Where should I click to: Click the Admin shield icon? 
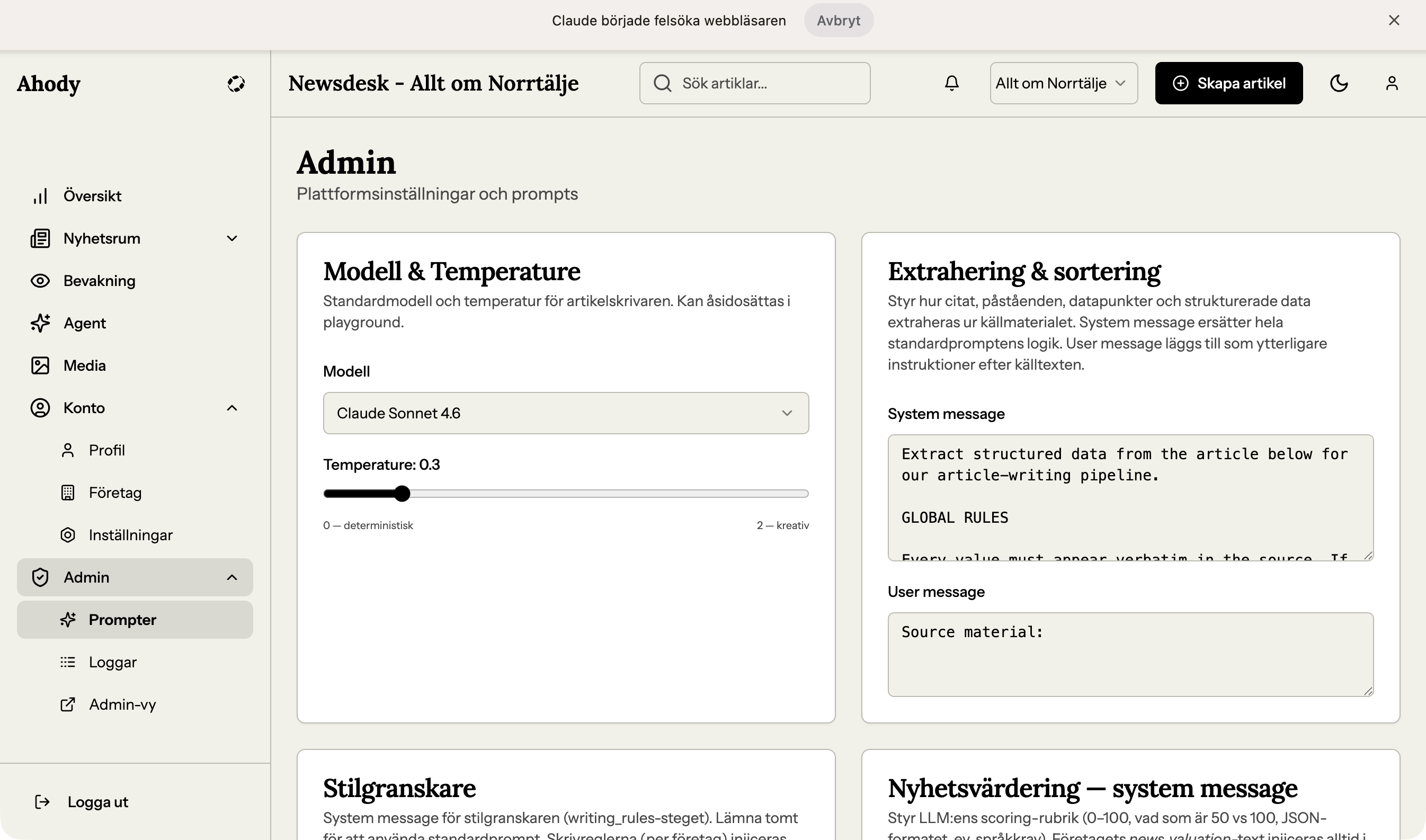pos(40,577)
